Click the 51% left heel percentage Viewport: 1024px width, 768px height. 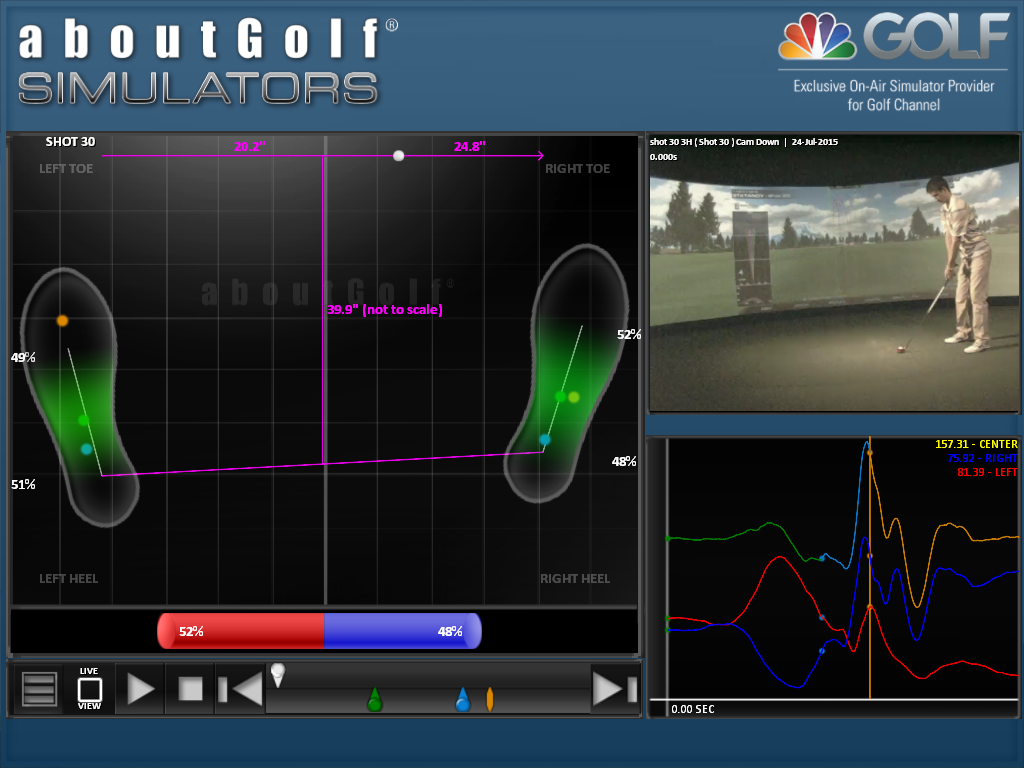point(23,485)
